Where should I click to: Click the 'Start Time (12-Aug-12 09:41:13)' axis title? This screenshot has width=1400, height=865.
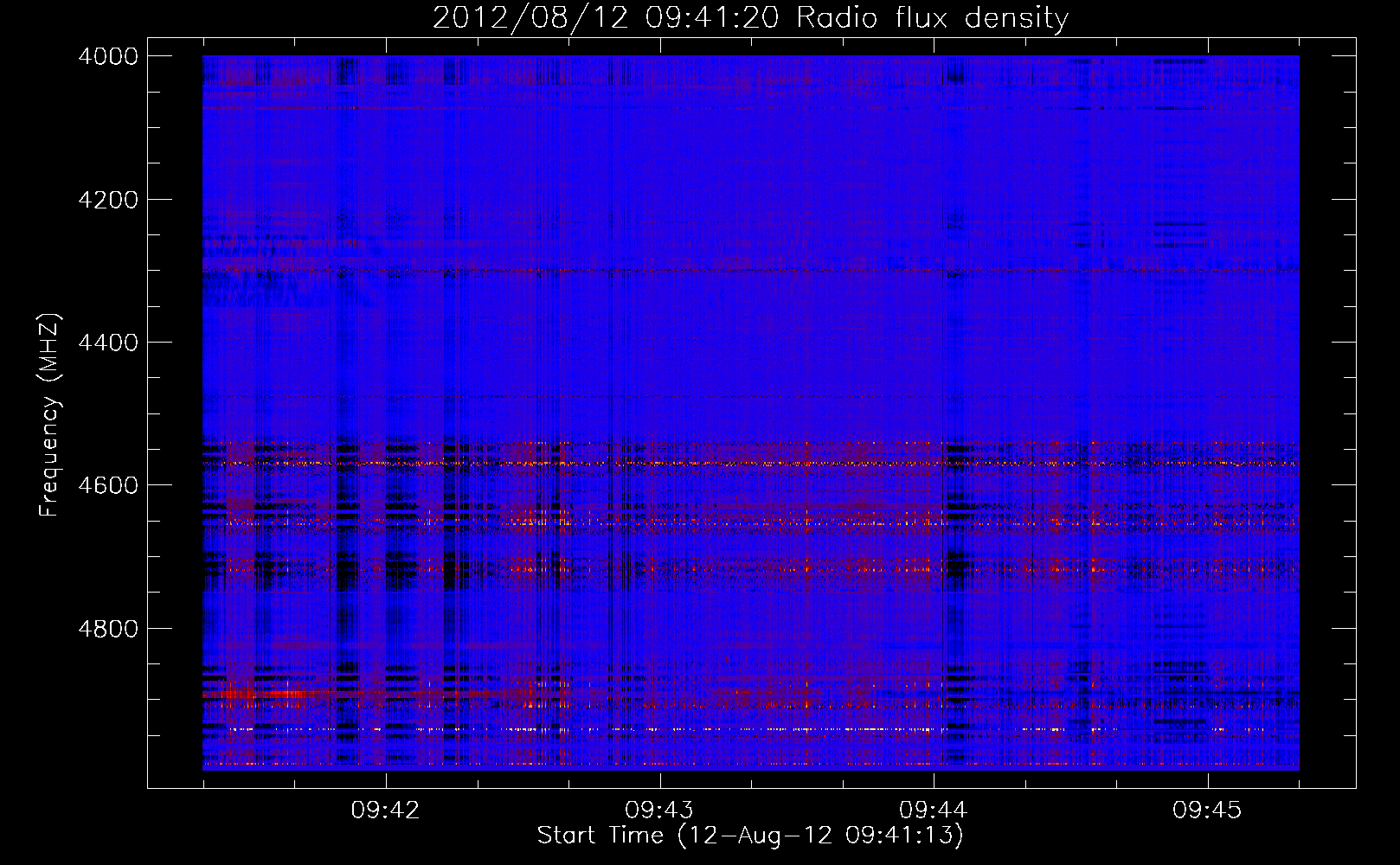click(x=750, y=836)
